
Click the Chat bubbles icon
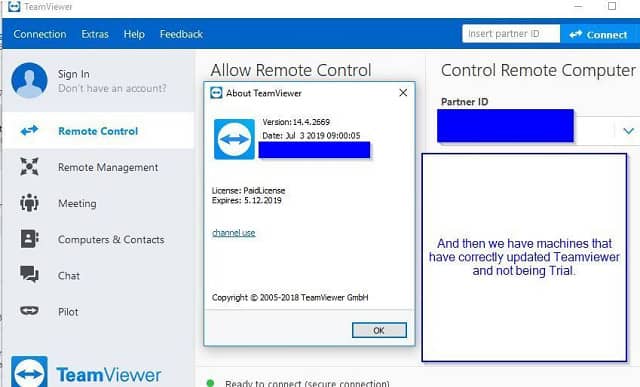coord(29,274)
